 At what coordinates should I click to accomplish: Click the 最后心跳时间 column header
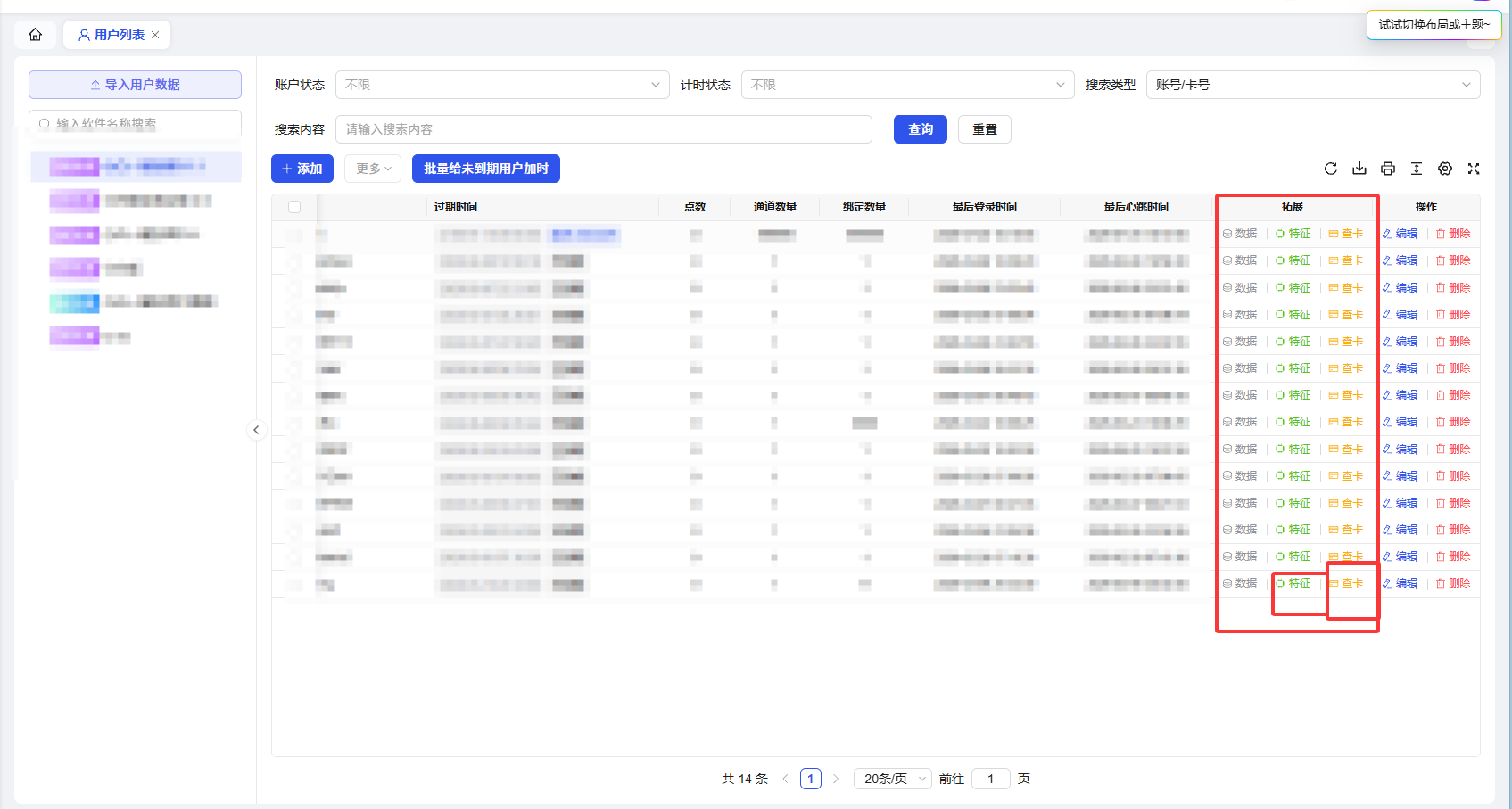1136,207
